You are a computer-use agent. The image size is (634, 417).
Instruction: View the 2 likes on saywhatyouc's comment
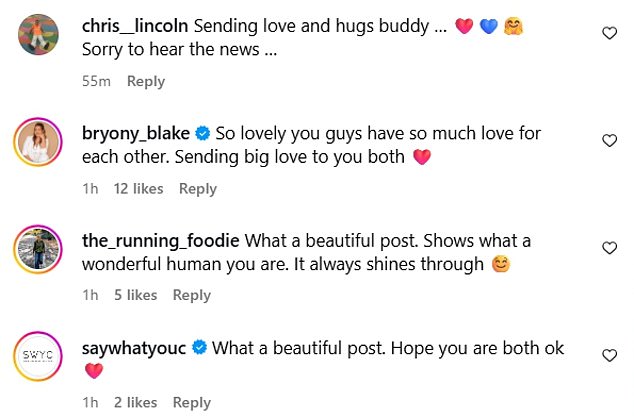(135, 402)
